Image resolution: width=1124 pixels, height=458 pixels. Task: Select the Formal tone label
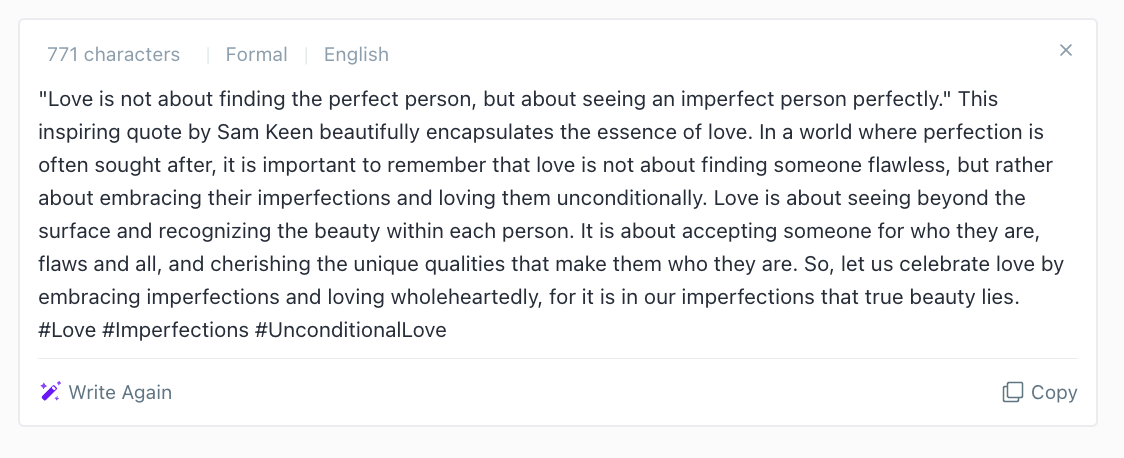pos(257,54)
